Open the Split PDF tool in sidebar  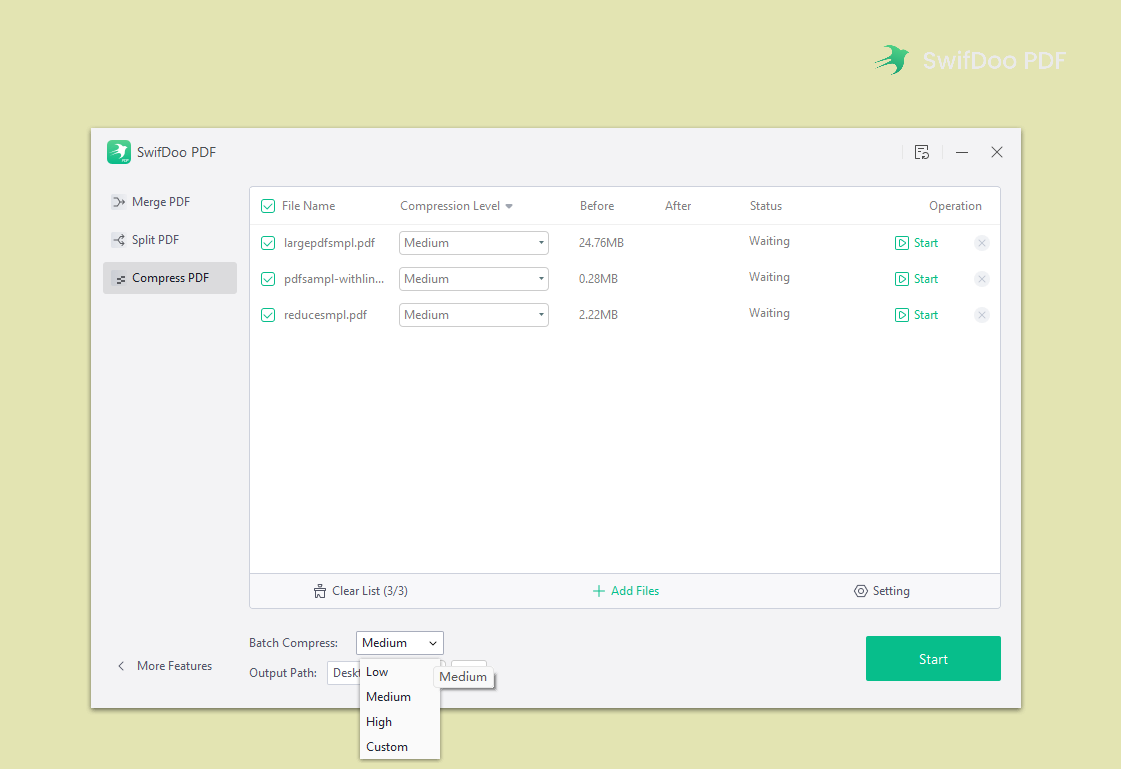(x=145, y=239)
